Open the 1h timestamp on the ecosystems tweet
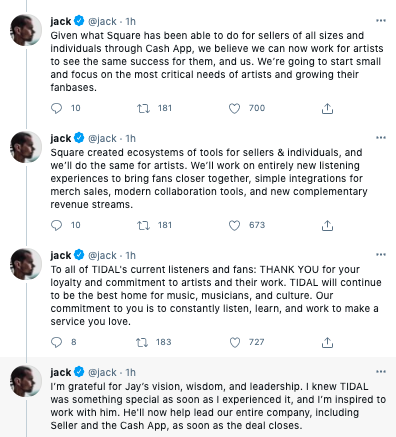The height and width of the screenshot is (437, 396). click(131, 138)
